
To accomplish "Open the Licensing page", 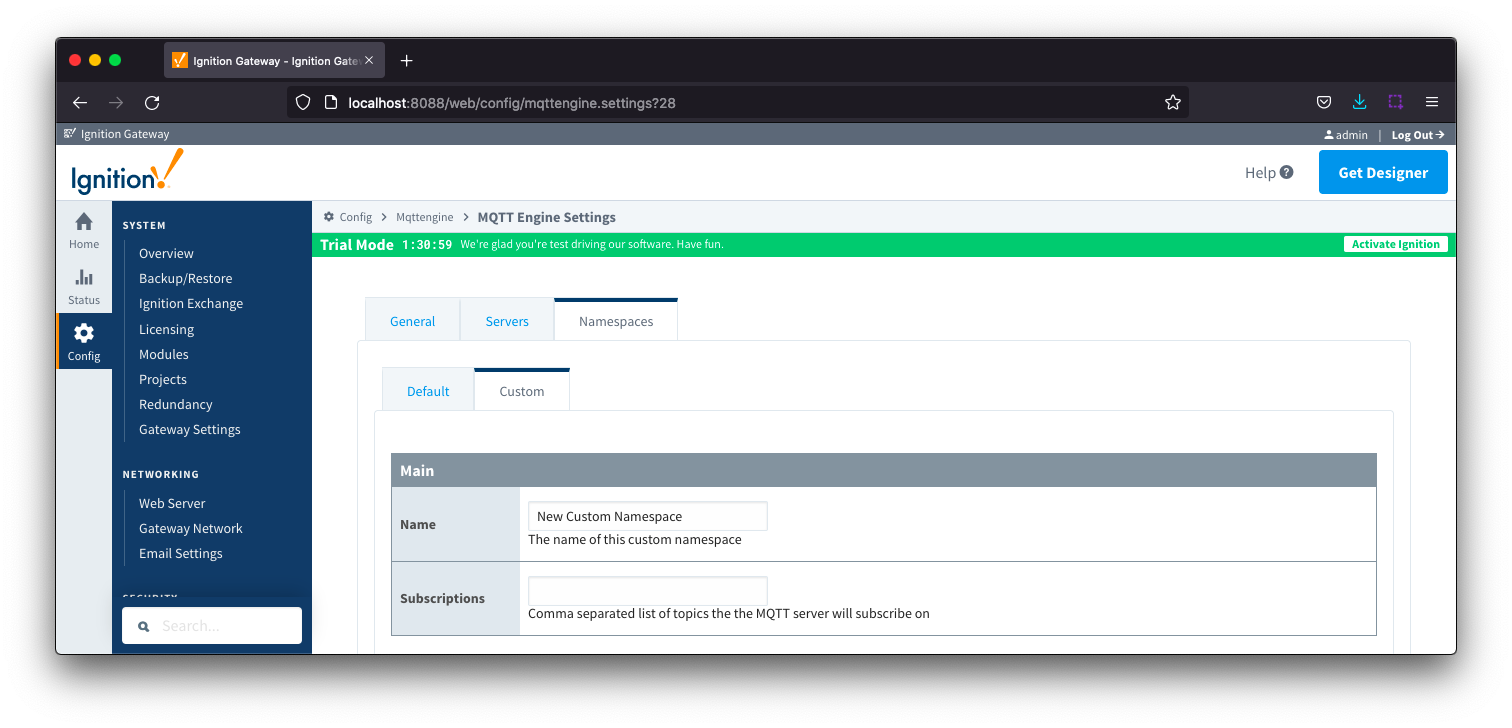I will (166, 329).
